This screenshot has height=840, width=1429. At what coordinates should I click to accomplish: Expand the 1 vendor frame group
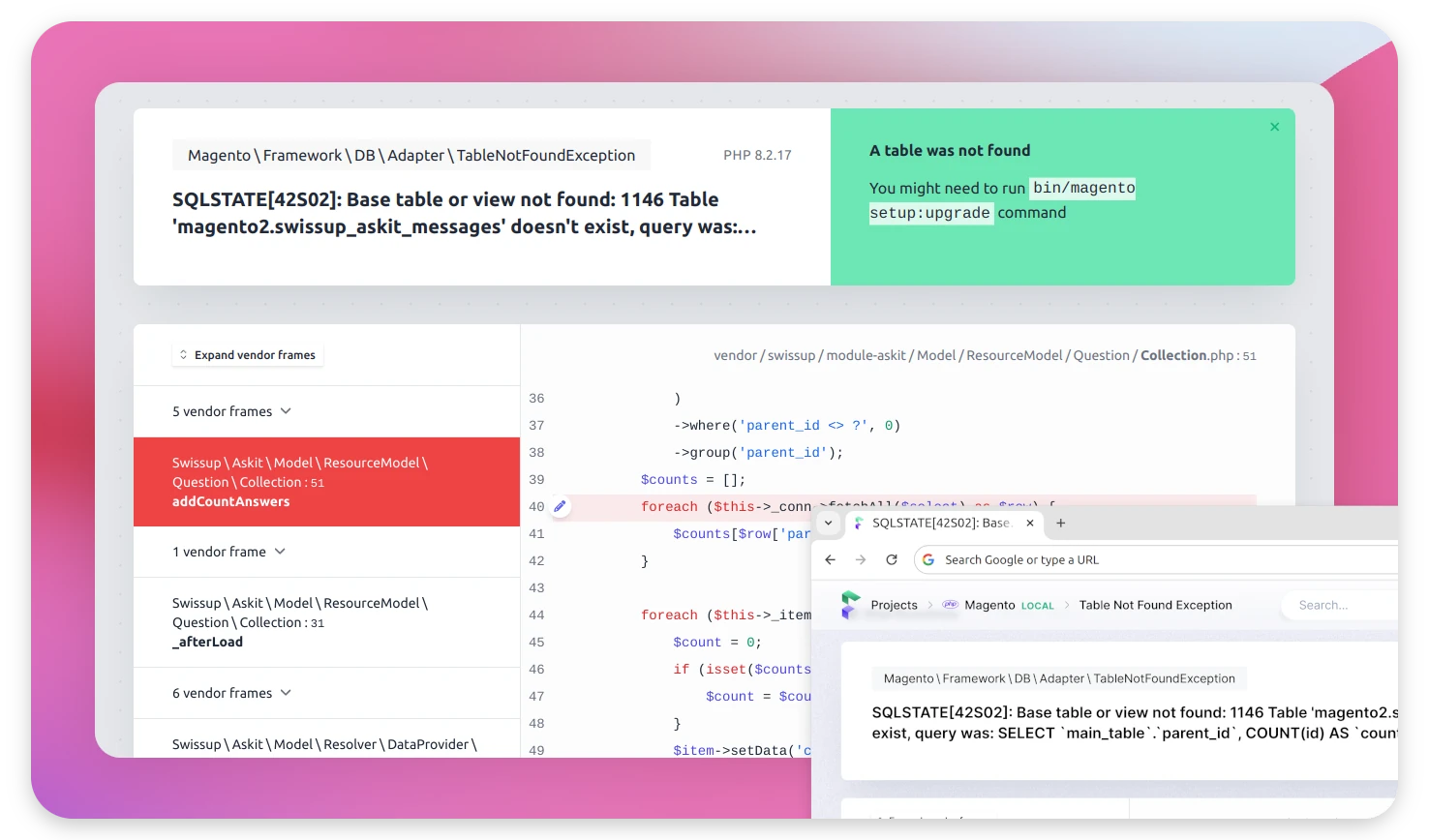pyautogui.click(x=326, y=552)
